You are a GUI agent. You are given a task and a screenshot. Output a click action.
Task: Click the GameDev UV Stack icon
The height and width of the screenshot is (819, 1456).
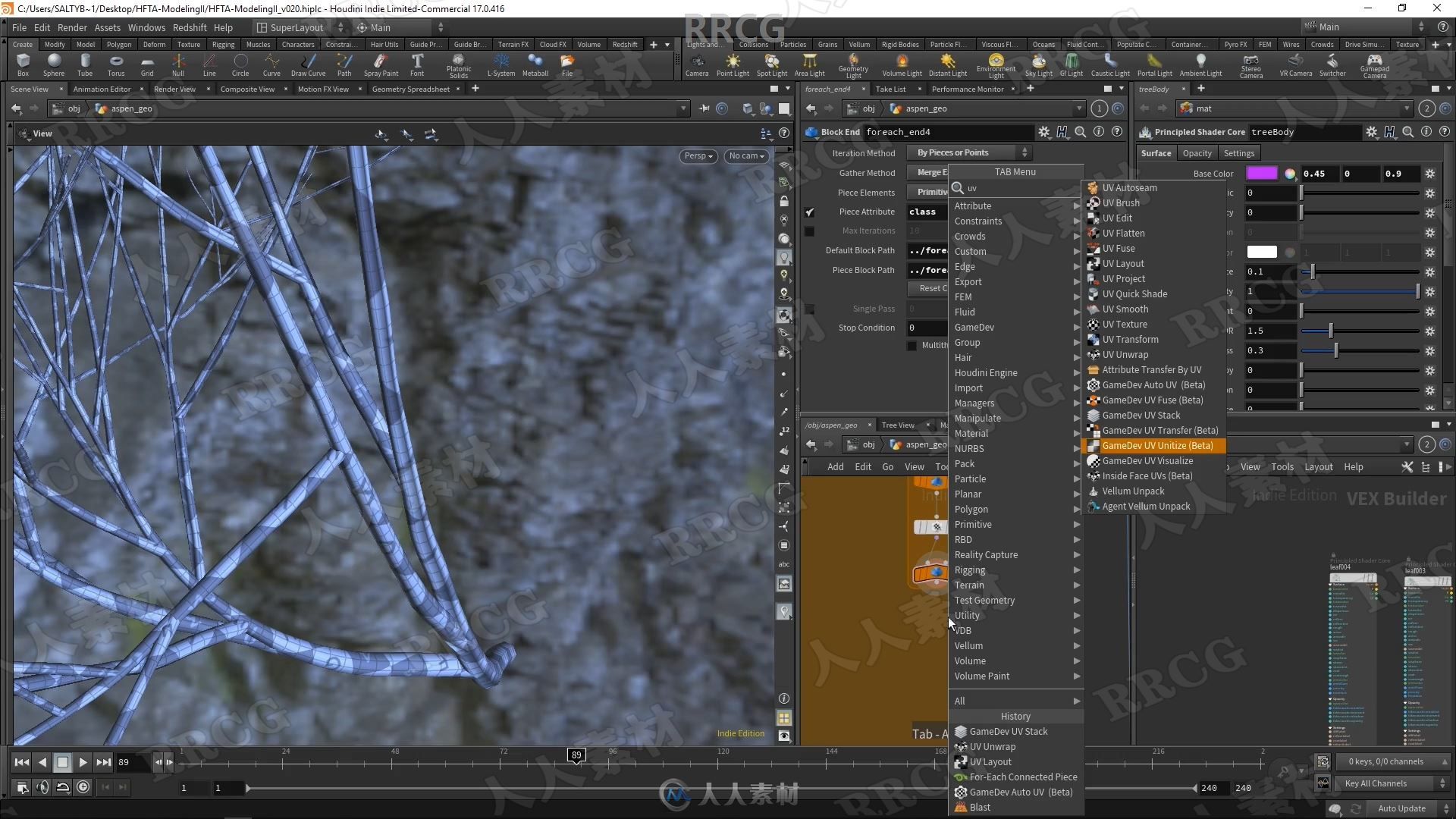tap(1093, 415)
